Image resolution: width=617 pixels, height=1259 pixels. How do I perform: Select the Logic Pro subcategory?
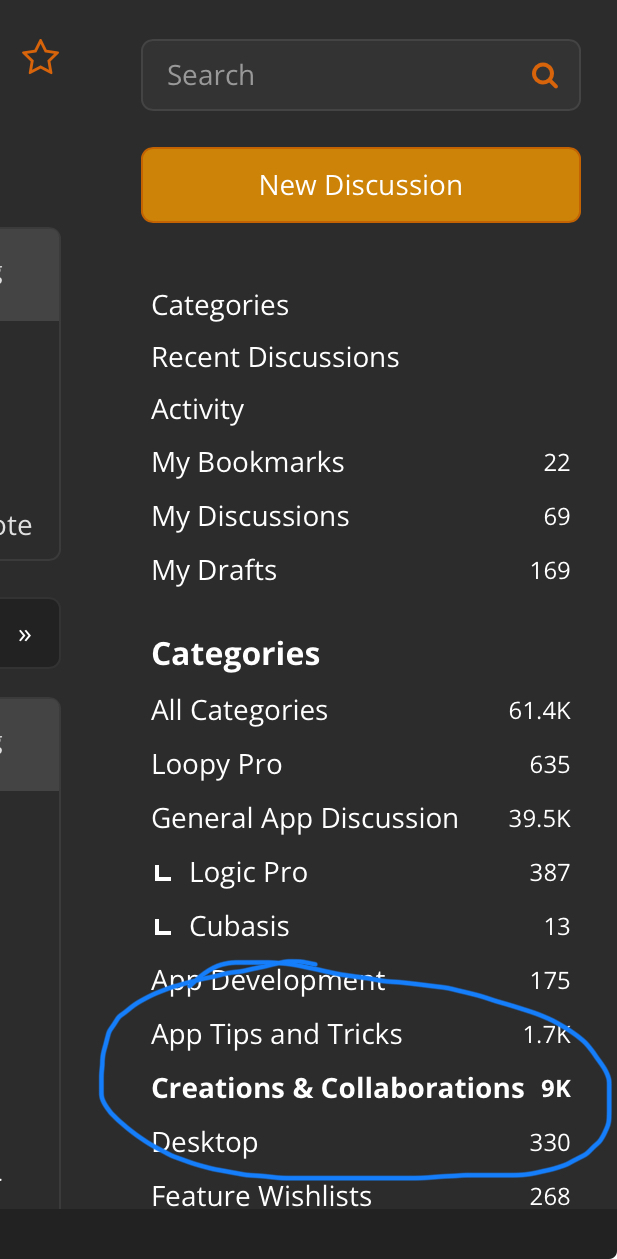[248, 872]
